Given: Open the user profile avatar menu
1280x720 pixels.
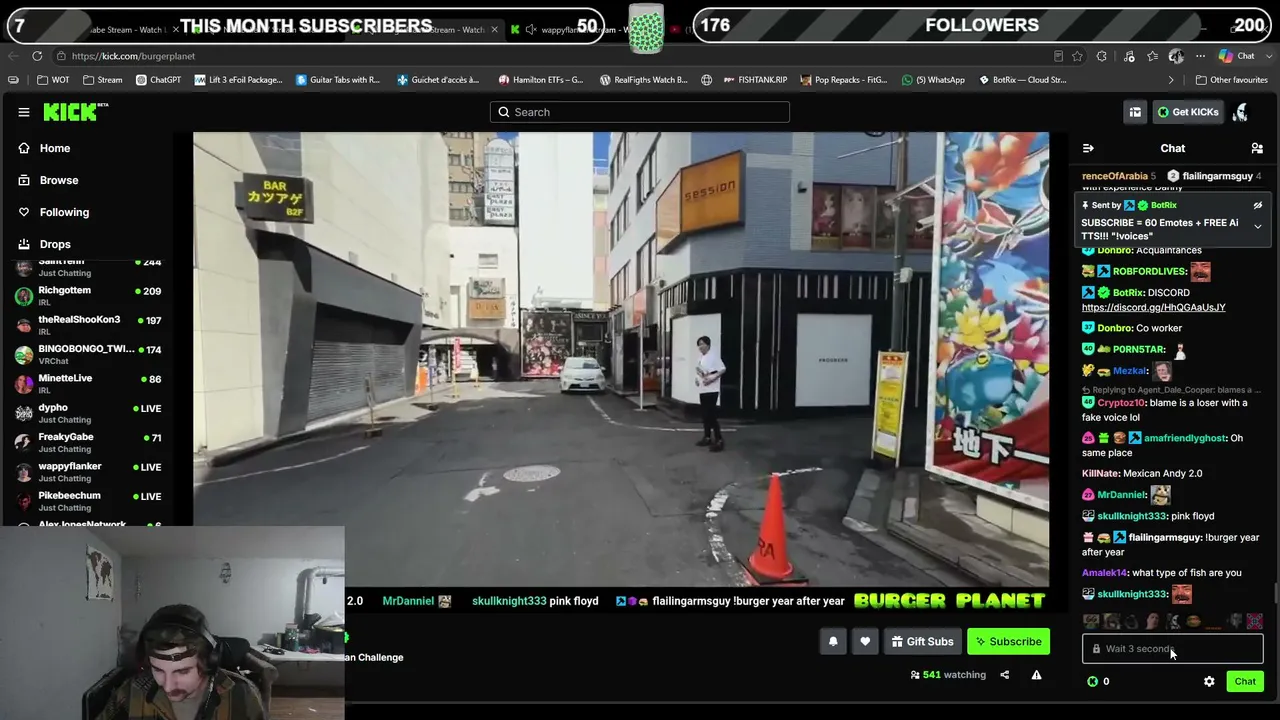Looking at the screenshot, I should (1241, 112).
